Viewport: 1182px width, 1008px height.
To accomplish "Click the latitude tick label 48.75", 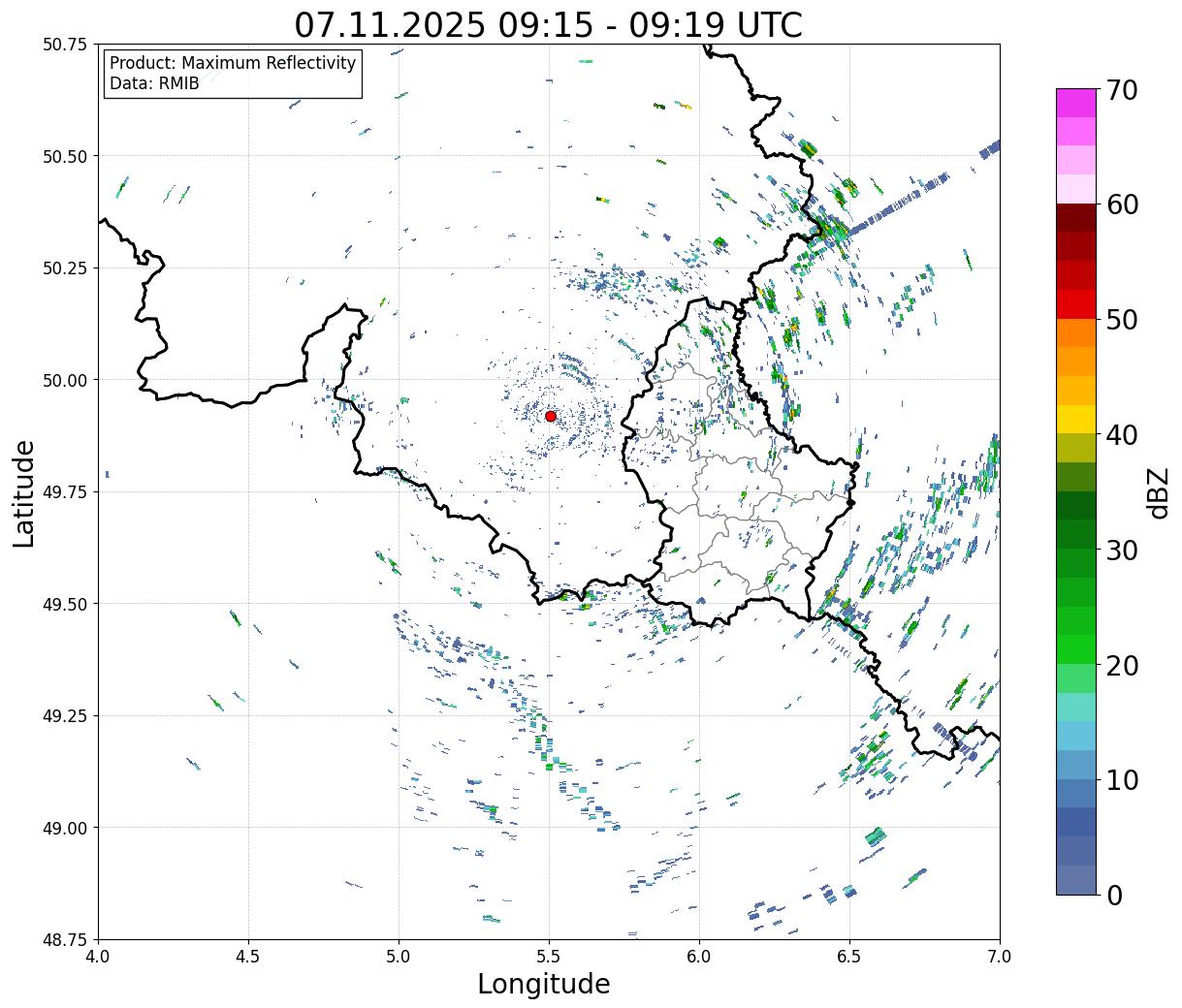I will (65, 940).
